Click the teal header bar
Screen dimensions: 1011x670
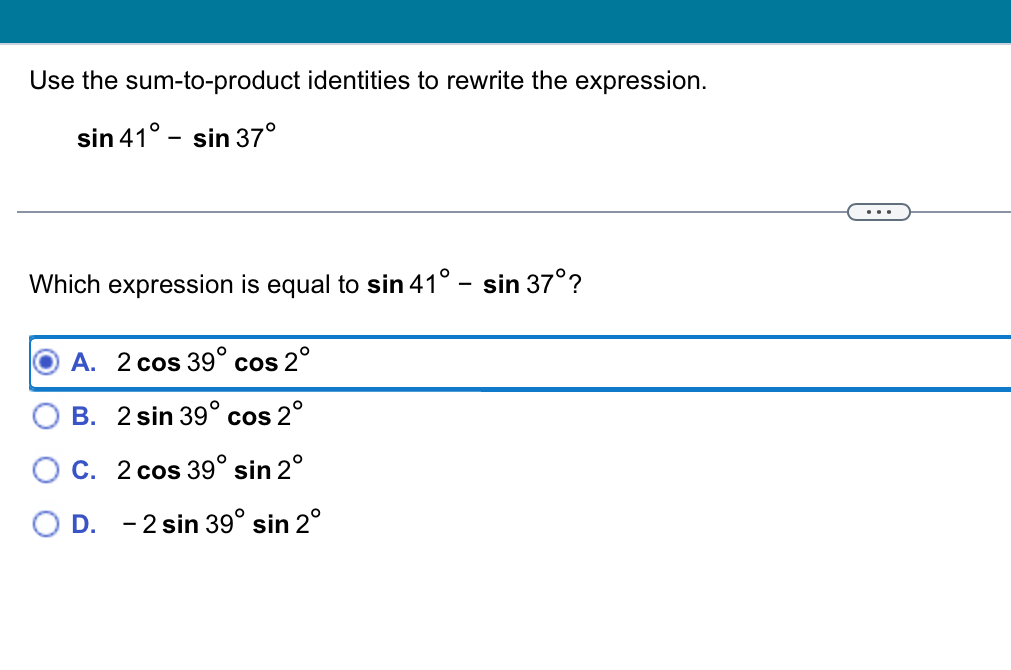tap(505, 20)
